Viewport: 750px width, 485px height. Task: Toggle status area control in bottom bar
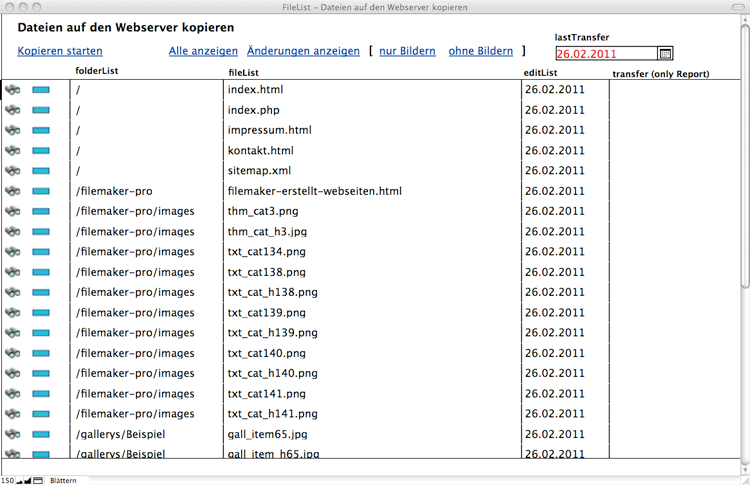[x=38, y=480]
